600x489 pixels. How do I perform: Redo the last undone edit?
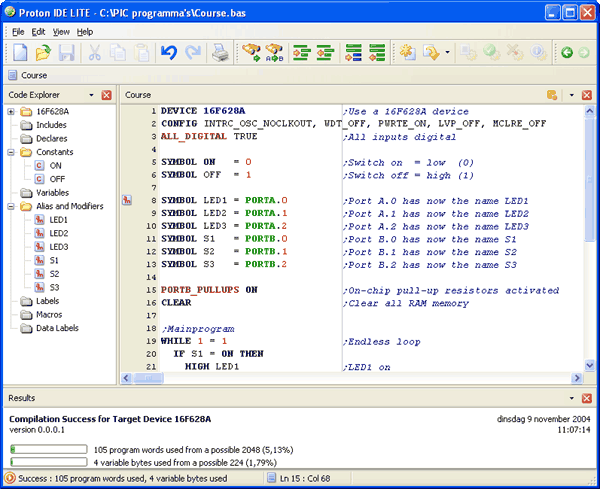coord(193,52)
